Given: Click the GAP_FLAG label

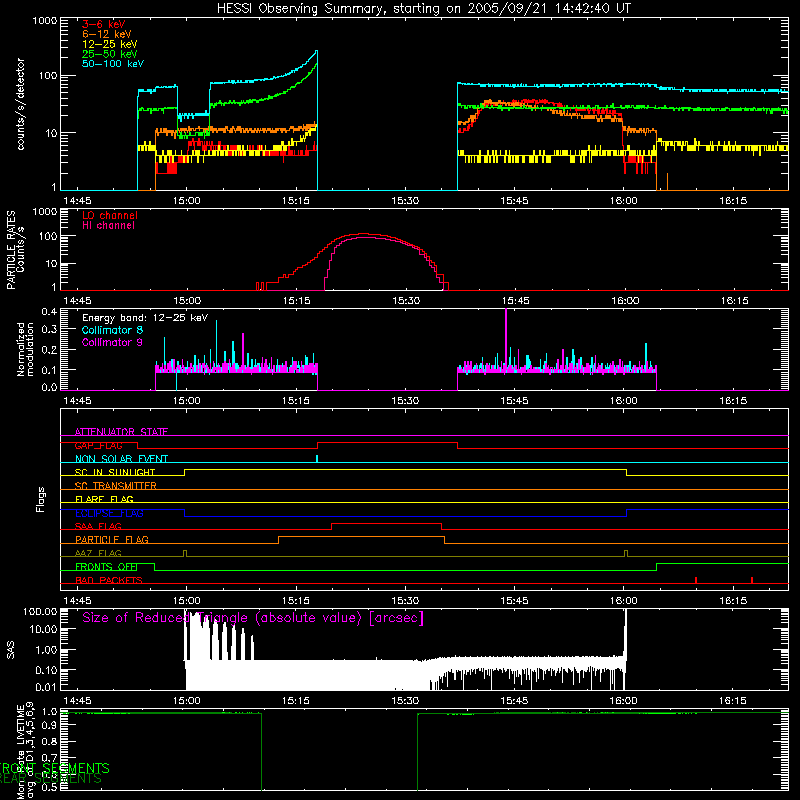Looking at the screenshot, I should [x=98, y=445].
